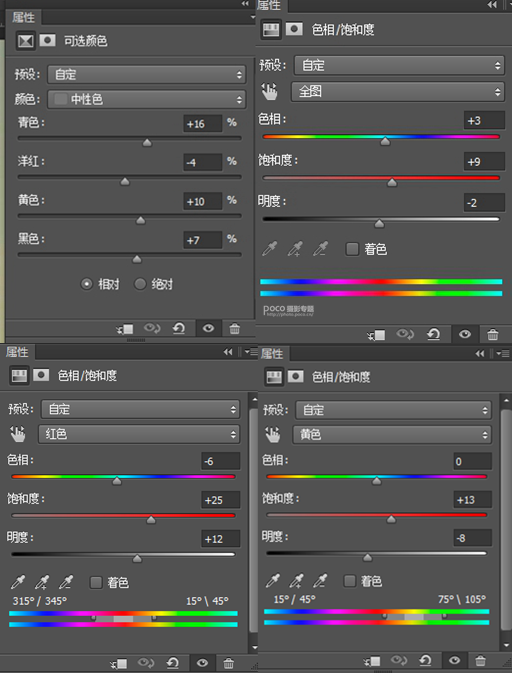
Task: Click lightness field showing -8
Action: (x=473, y=537)
